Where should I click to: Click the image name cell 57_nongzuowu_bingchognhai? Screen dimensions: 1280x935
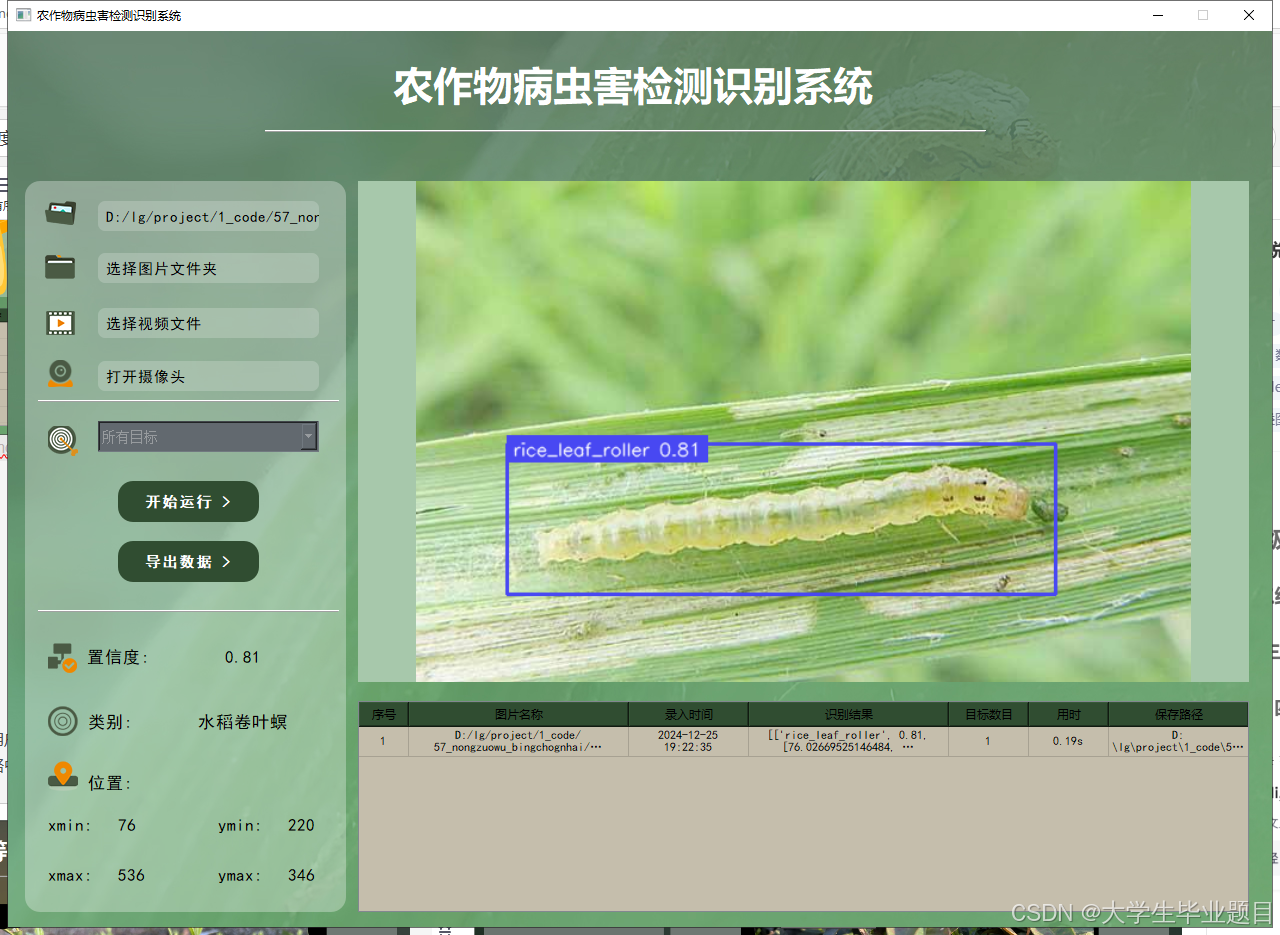pos(519,741)
